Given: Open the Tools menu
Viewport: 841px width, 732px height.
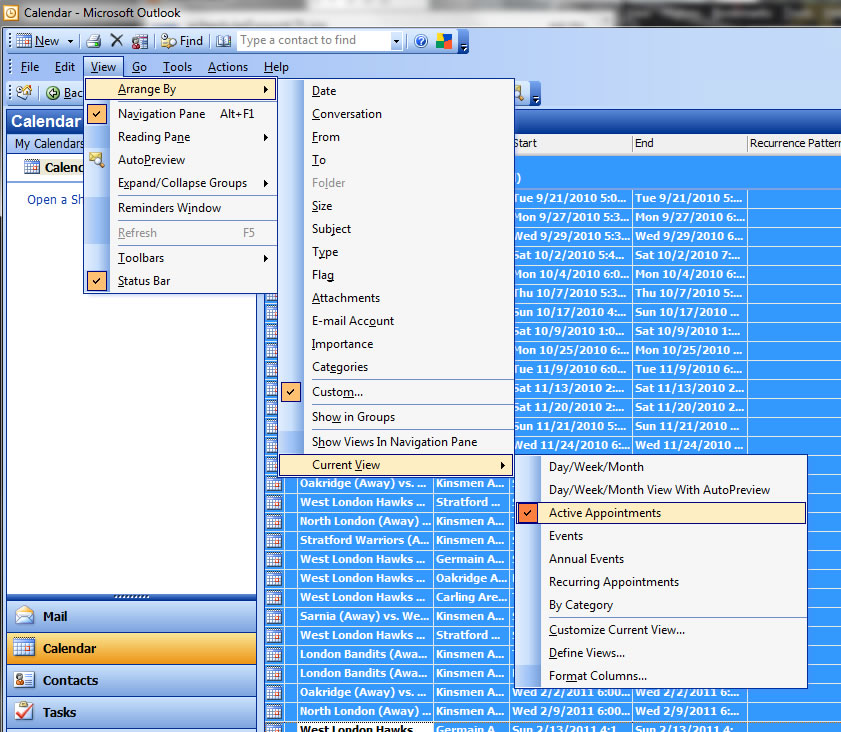Looking at the screenshot, I should point(178,67).
